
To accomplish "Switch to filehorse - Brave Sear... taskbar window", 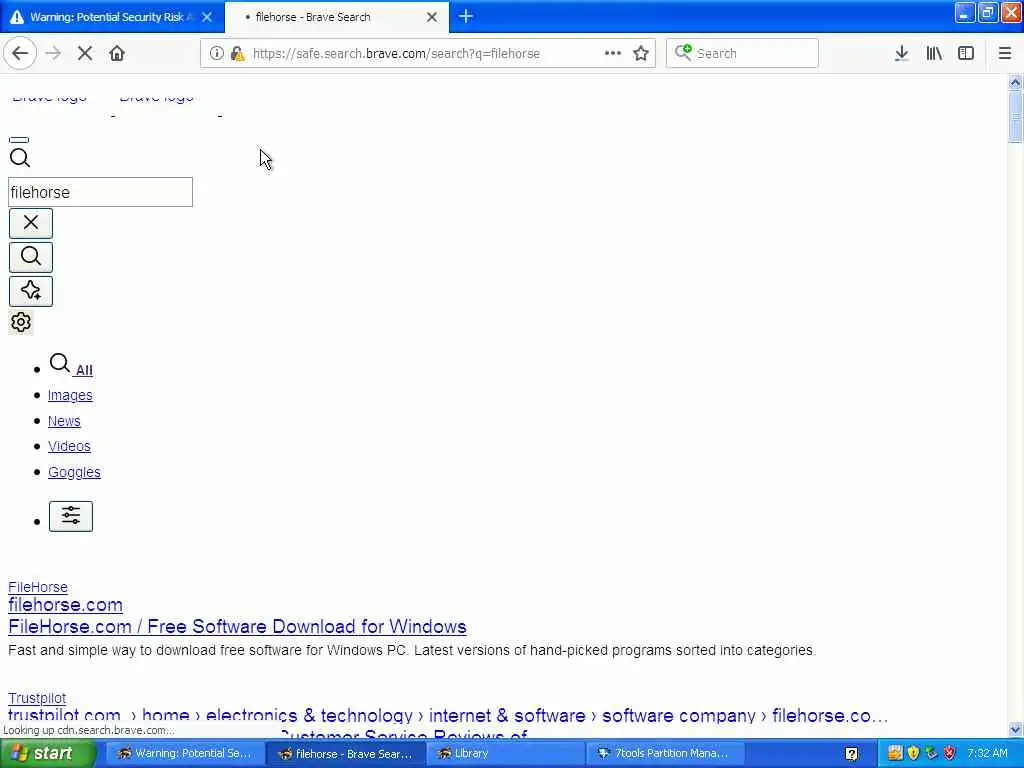I will point(345,754).
